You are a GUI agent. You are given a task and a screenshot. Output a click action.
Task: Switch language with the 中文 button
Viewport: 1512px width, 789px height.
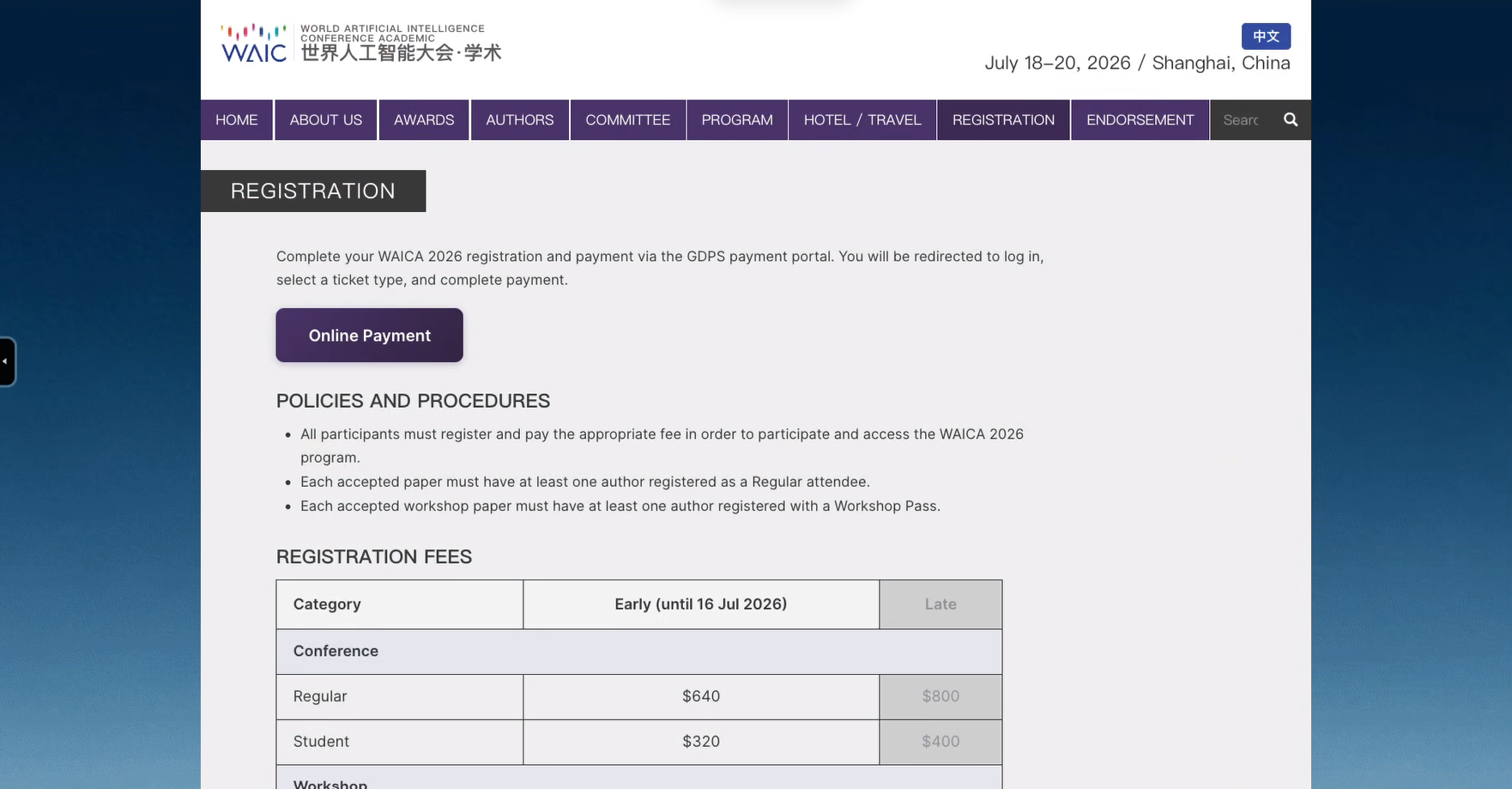pos(1266,36)
